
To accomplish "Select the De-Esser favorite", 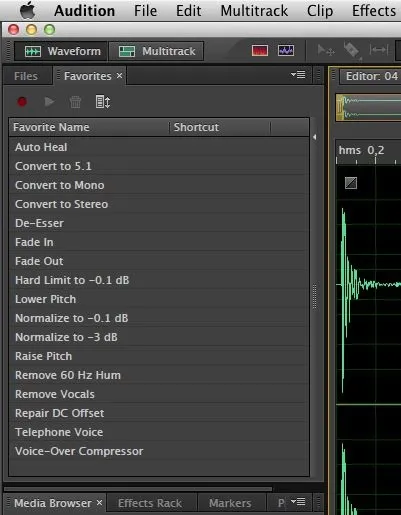I will pos(159,223).
